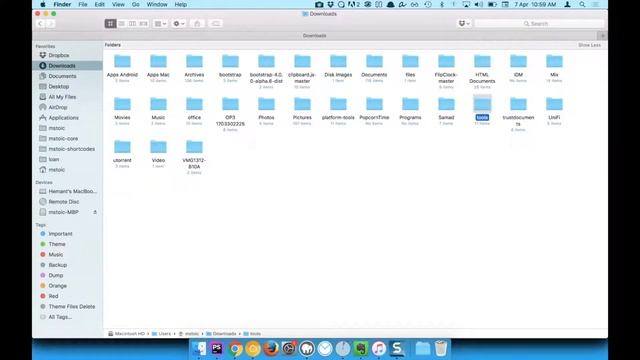Image resolution: width=640 pixels, height=360 pixels.
Task: Open the Window menu
Action: (157, 4)
